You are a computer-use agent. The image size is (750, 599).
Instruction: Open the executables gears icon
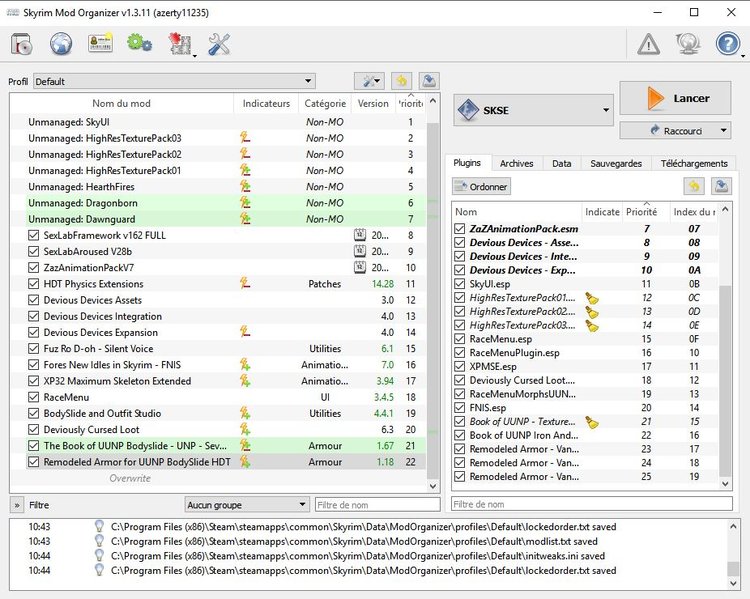140,43
